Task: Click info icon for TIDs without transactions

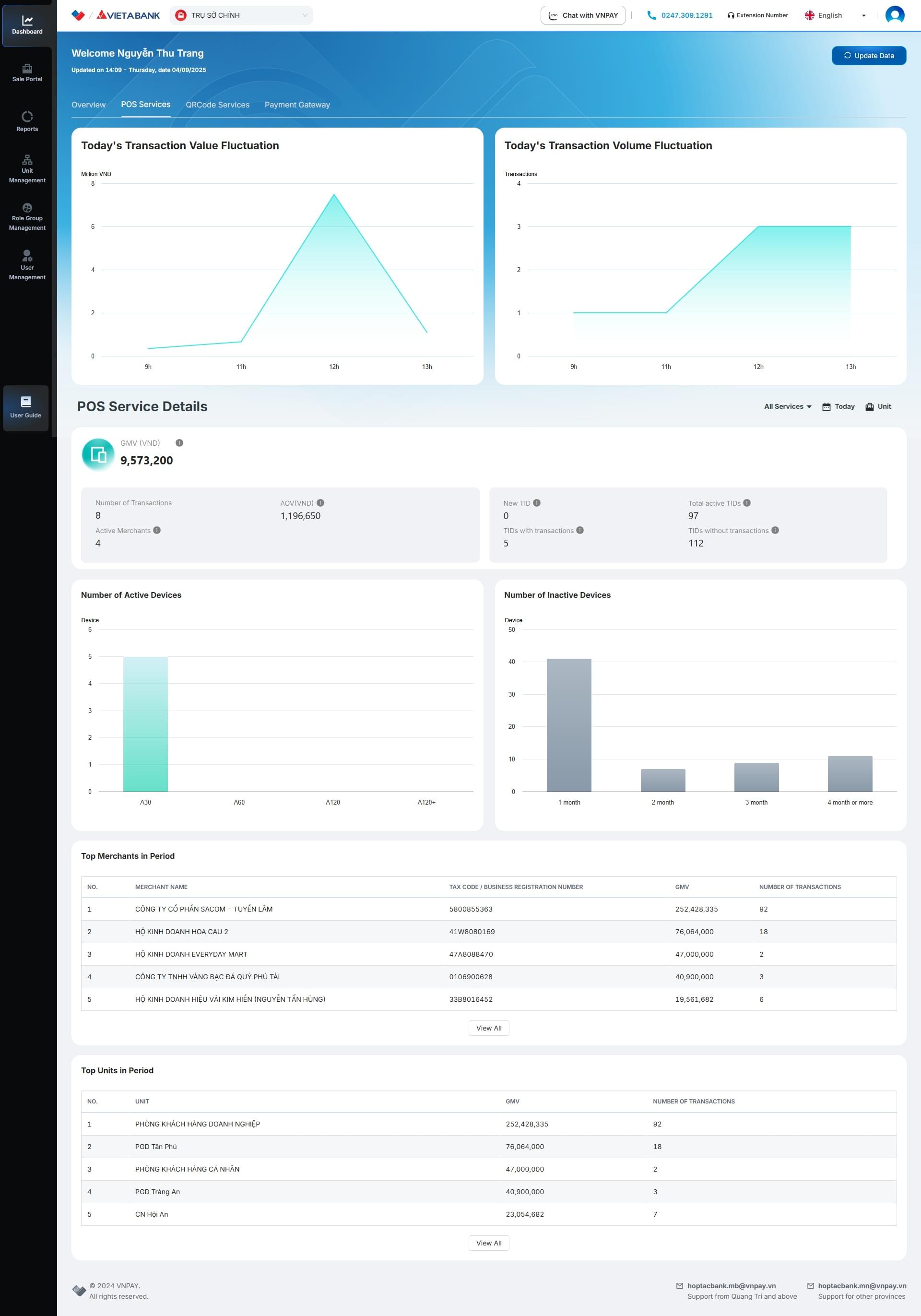Action: pyautogui.click(x=775, y=530)
